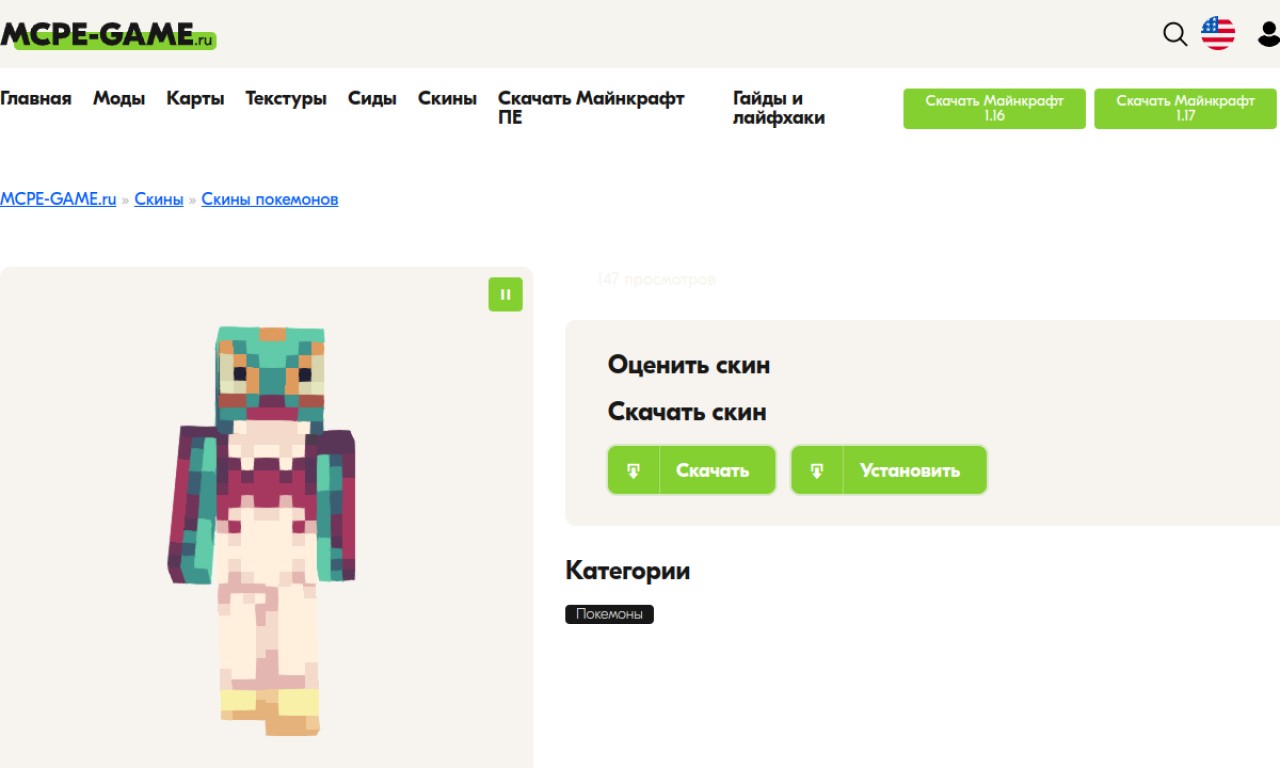Click the Установить skin button label
This screenshot has height=768, width=1280.
coord(910,470)
